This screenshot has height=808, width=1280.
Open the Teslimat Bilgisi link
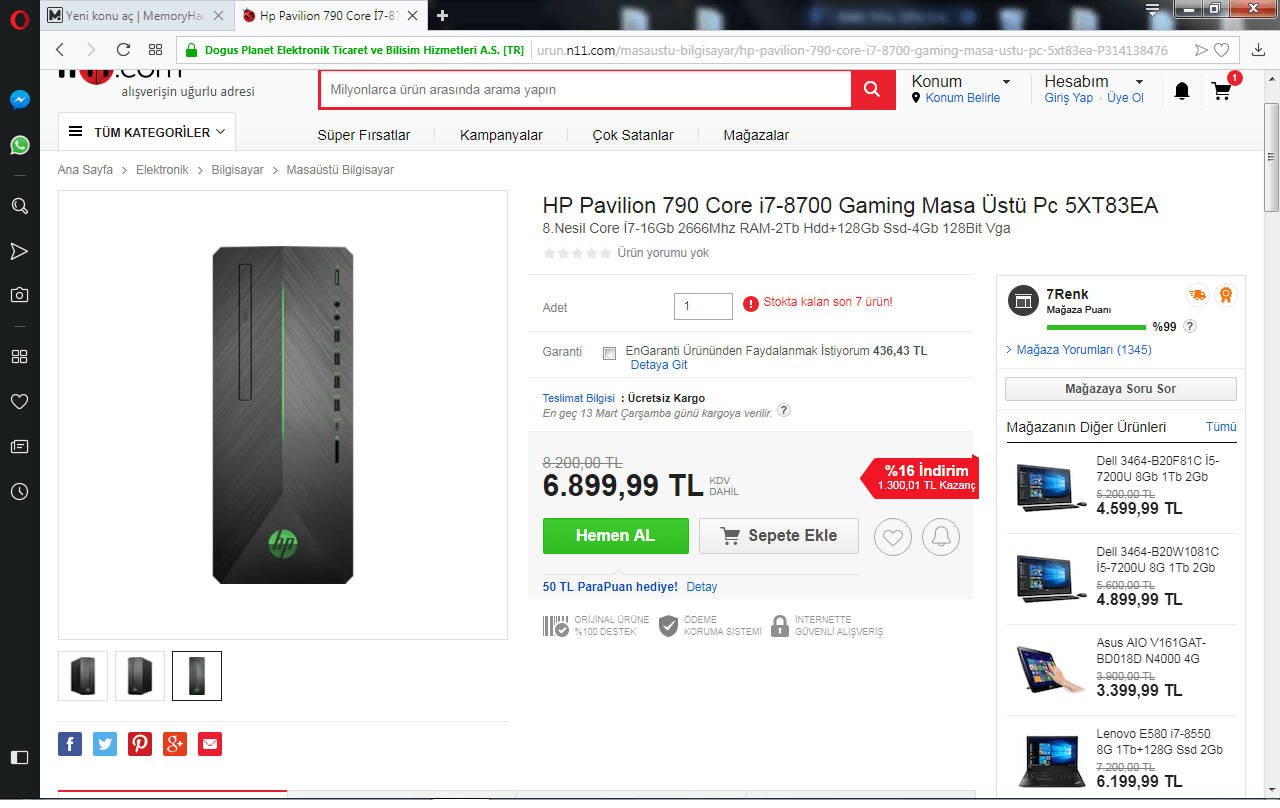coord(579,398)
